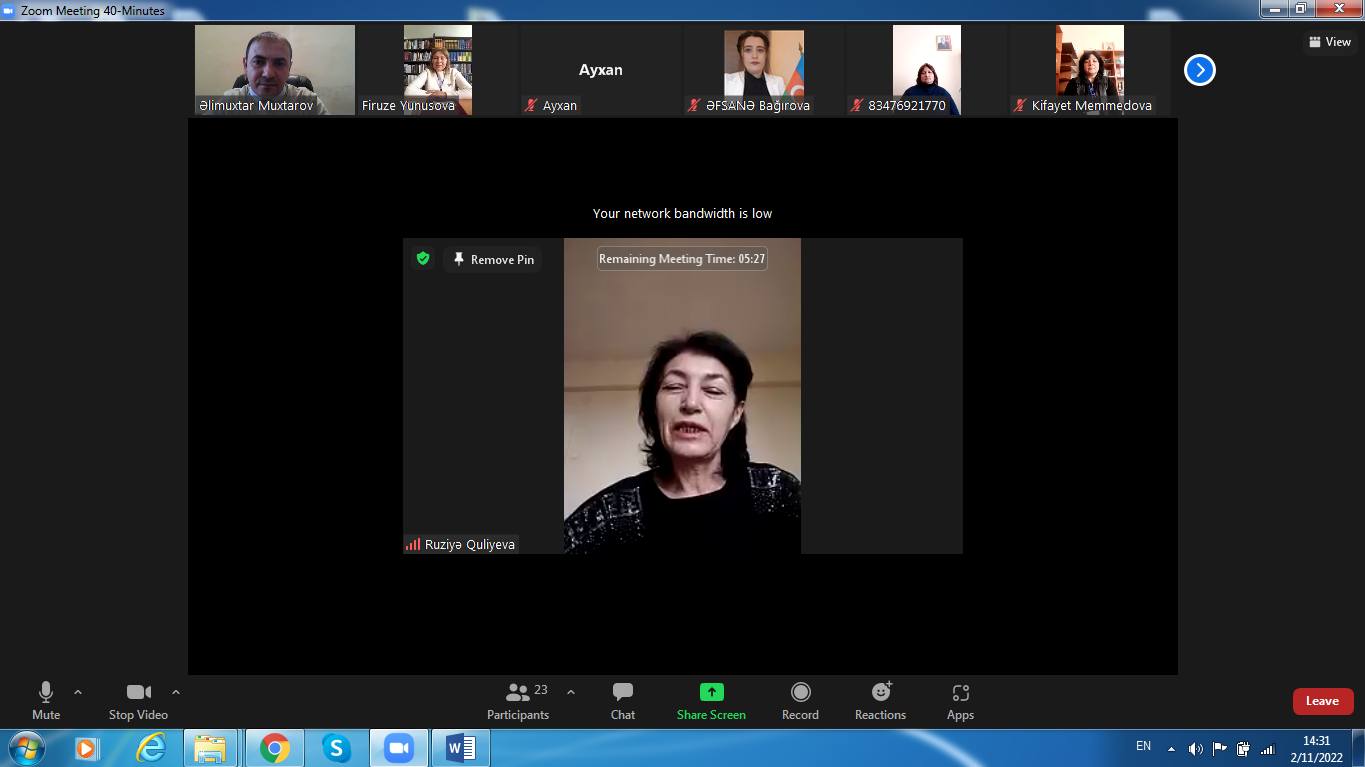Leave the meeting
Viewport: 1365px width, 767px height.
point(1322,701)
